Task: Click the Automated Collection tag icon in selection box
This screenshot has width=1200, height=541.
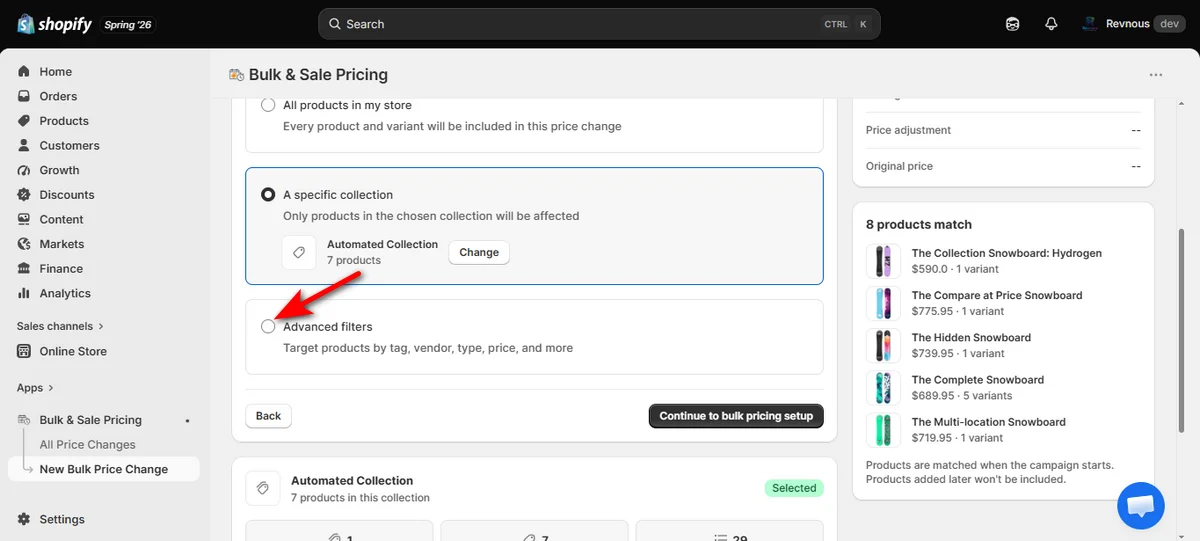Action: point(299,252)
